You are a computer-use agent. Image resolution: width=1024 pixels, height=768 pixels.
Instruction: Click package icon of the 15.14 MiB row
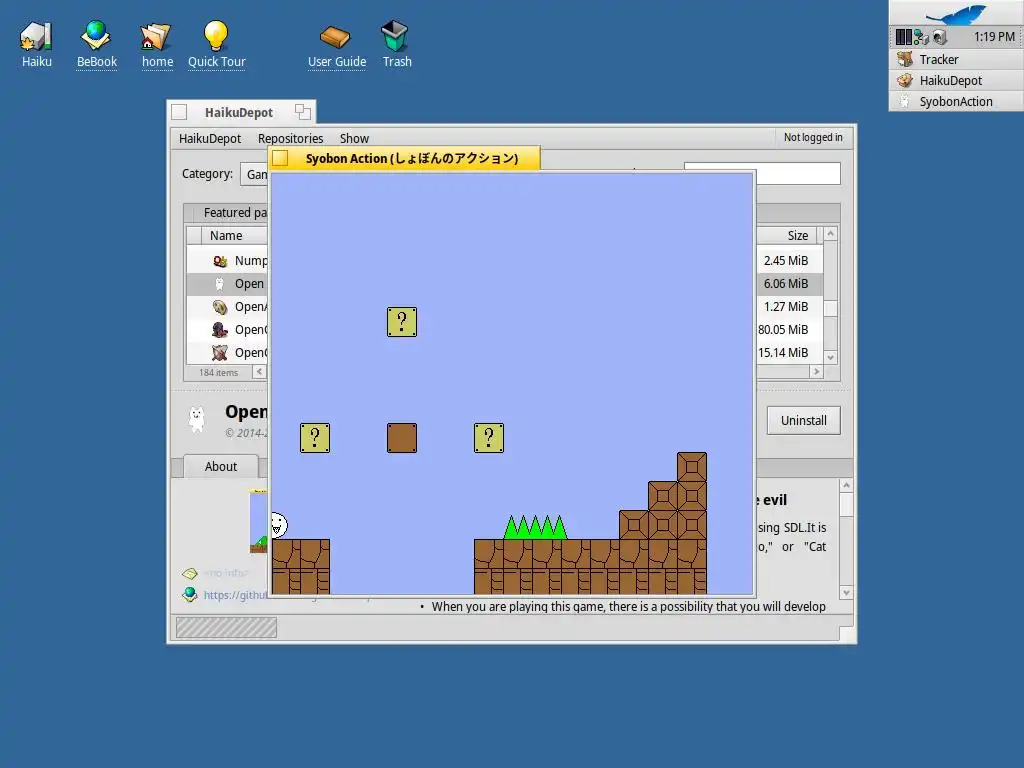click(x=220, y=353)
